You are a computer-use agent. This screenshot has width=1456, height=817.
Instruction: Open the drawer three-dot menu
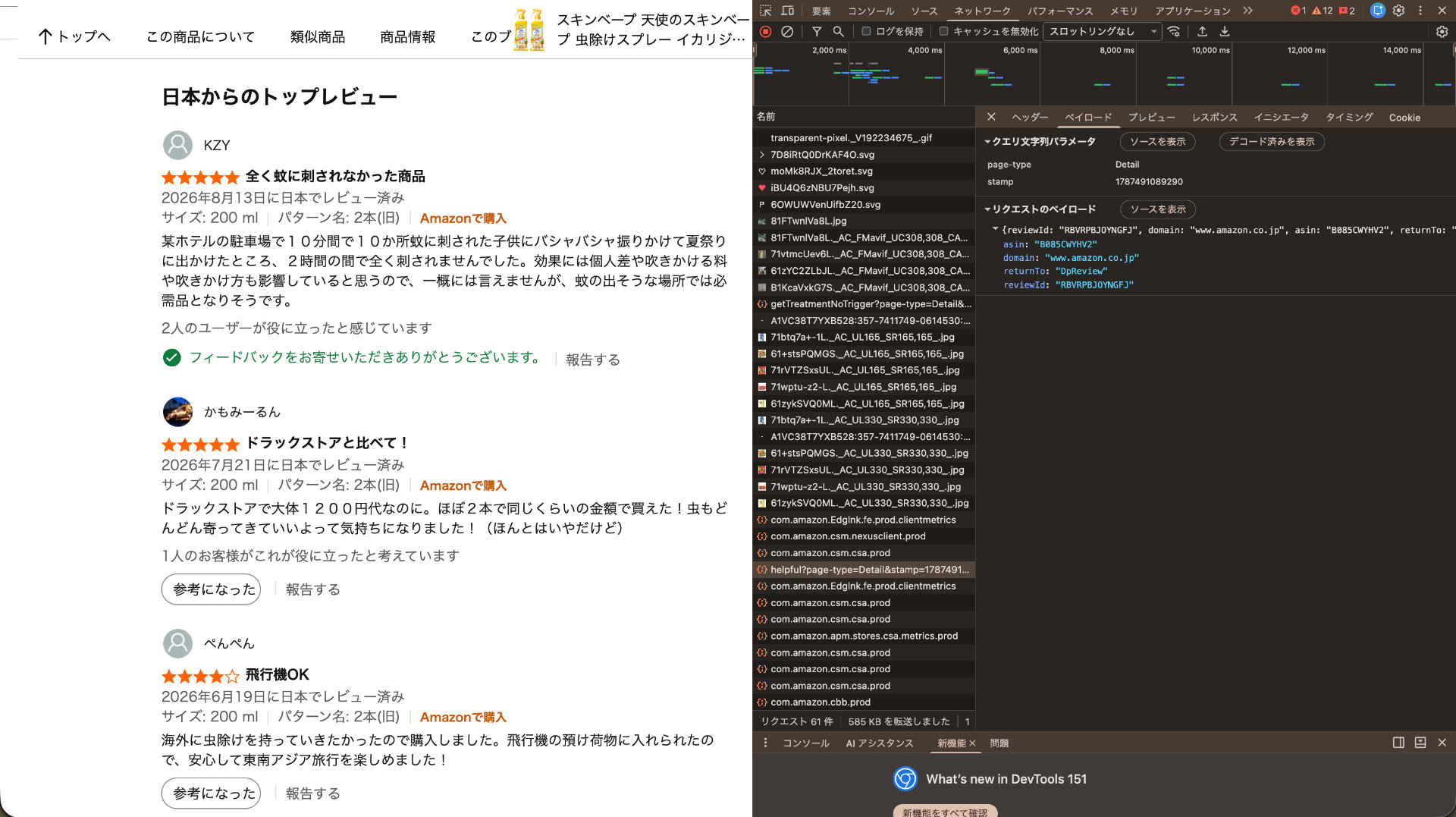765,743
